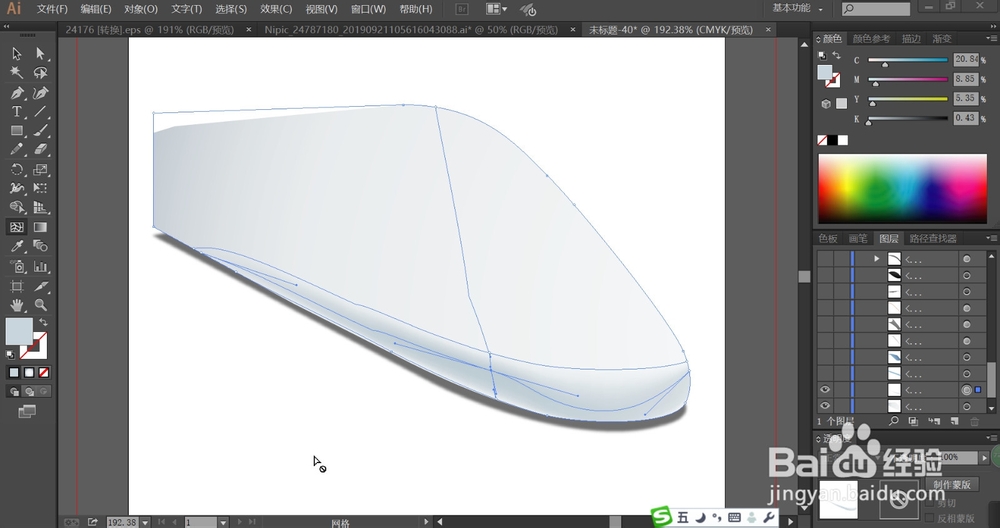Open the 对象(O) menu

click(141, 9)
